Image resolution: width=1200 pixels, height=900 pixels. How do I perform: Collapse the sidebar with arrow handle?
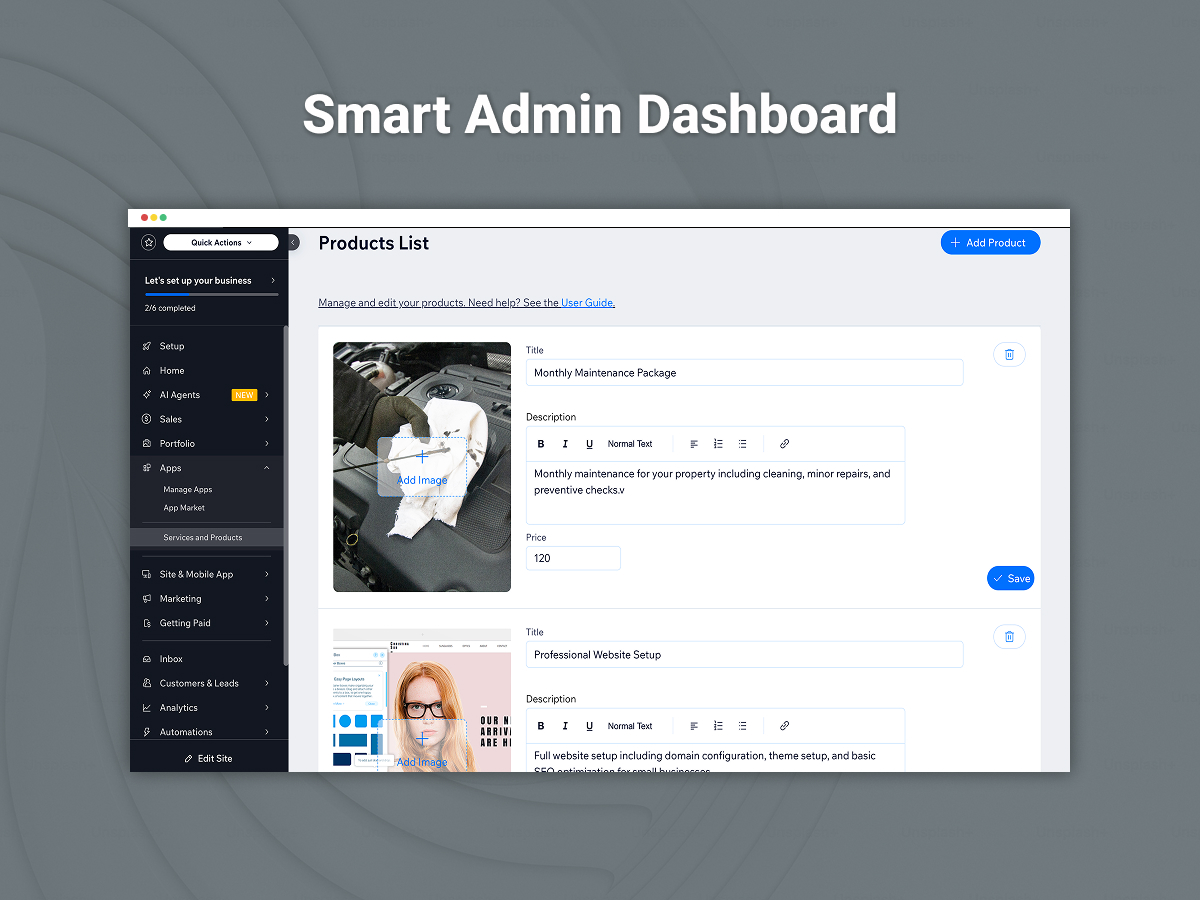293,242
